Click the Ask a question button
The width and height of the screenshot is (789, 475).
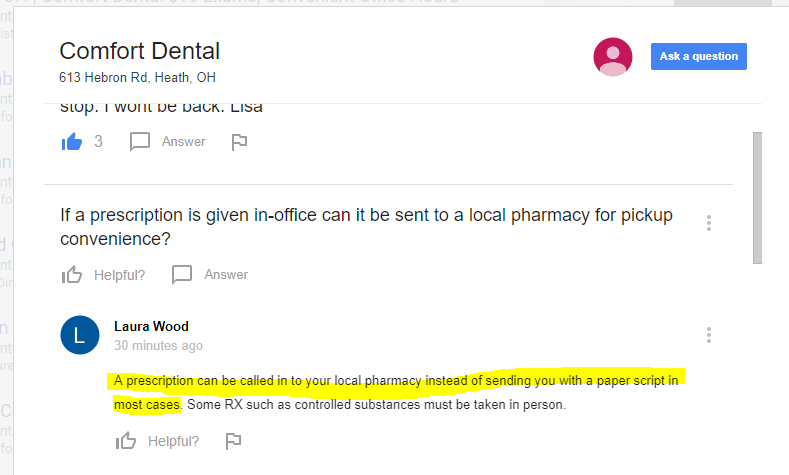pyautogui.click(x=698, y=56)
